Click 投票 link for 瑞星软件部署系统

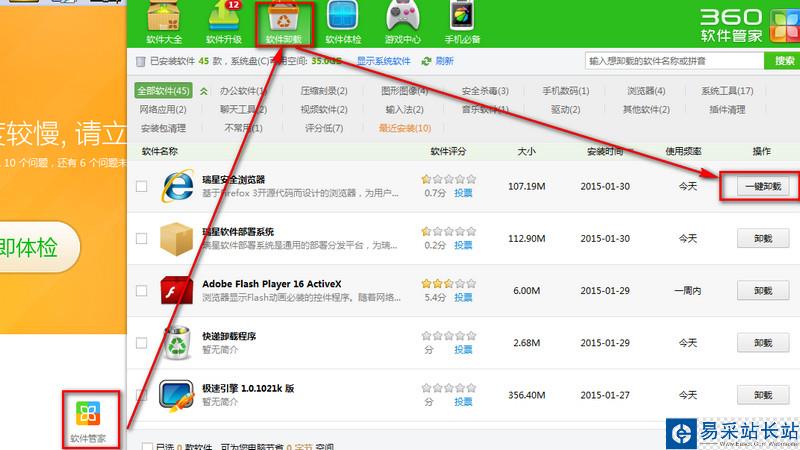(463, 245)
